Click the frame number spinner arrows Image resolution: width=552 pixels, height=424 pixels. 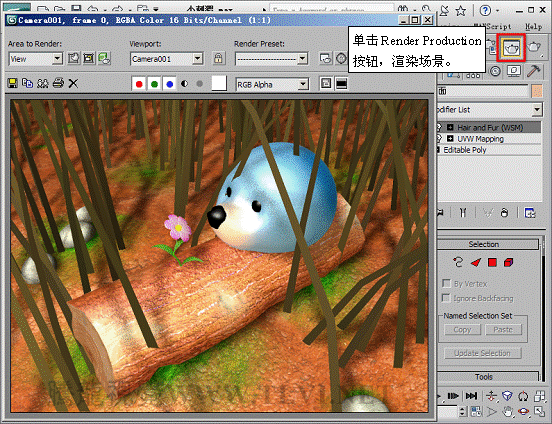[x=463, y=411]
